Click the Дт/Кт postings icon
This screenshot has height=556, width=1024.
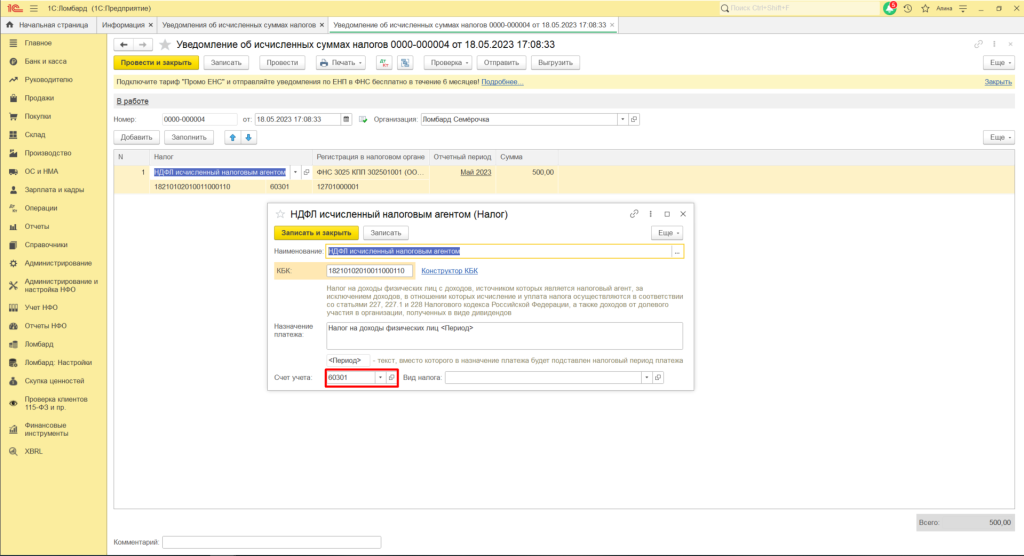[384, 62]
